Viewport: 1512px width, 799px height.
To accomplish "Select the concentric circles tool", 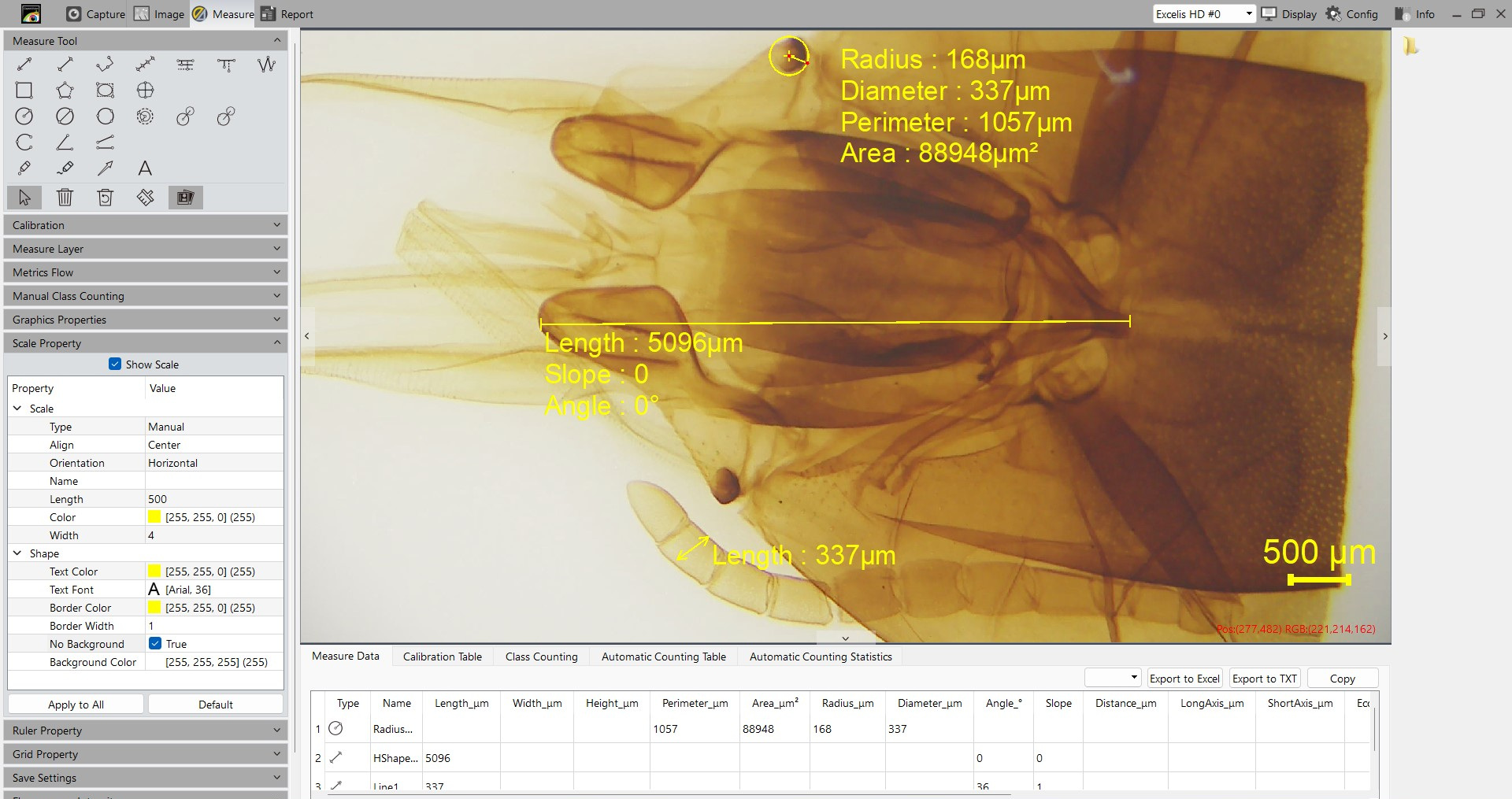I will coord(145,117).
